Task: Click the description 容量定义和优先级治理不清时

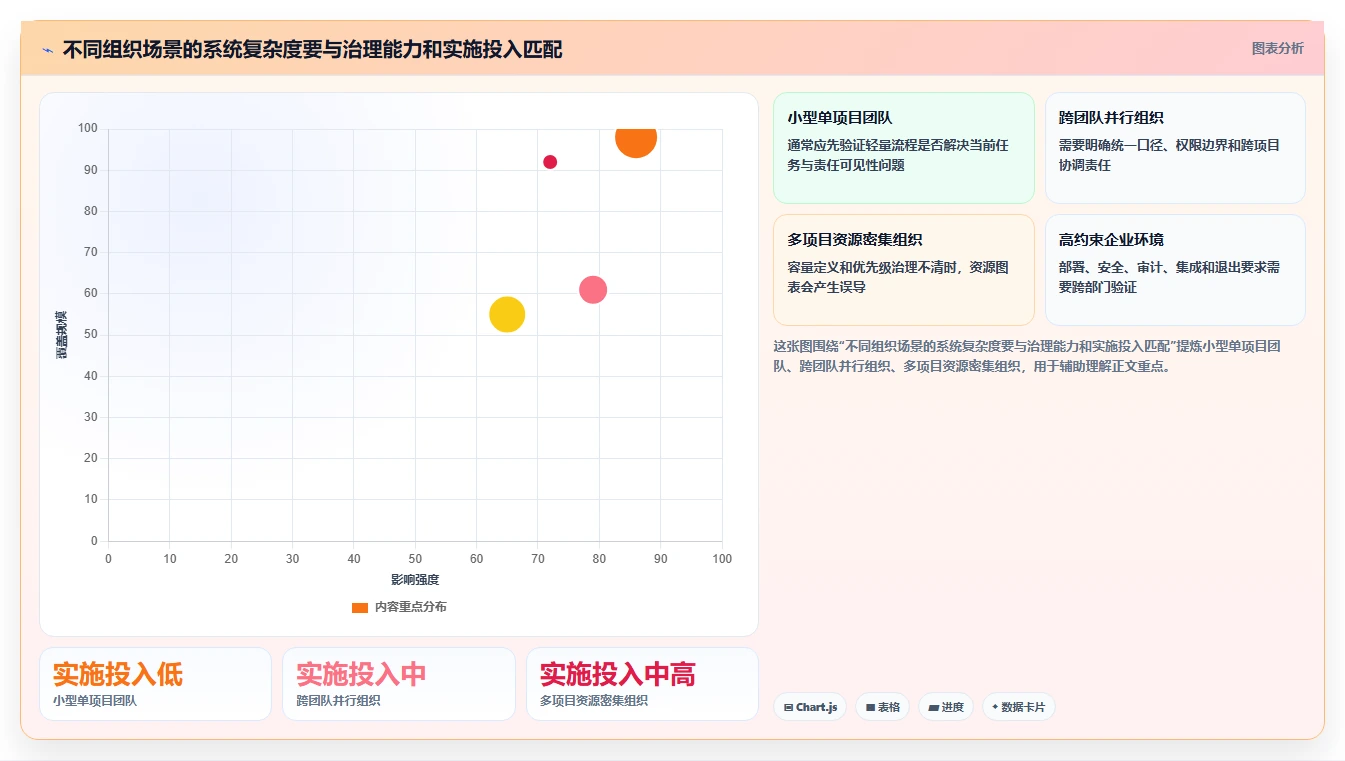Action: point(898,277)
